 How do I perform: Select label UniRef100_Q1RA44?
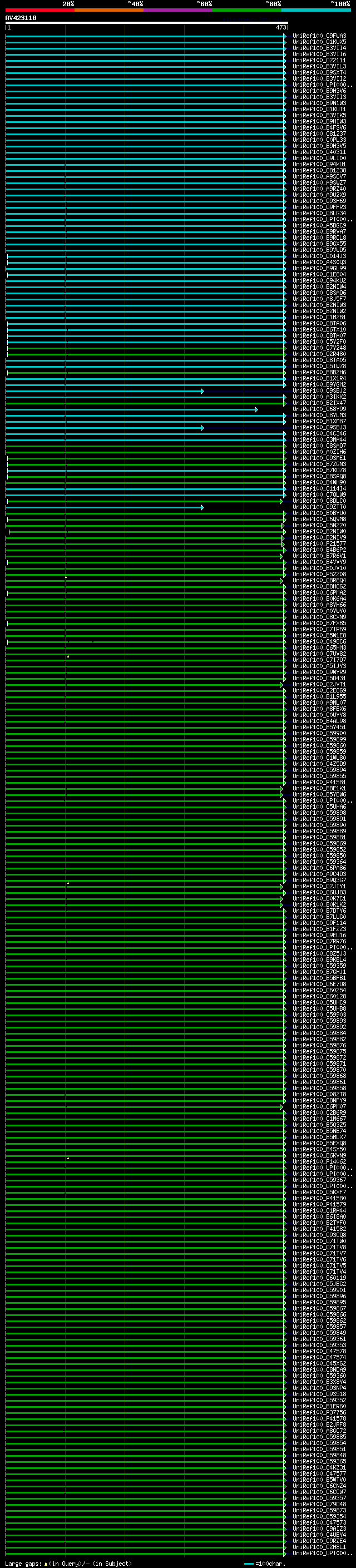(x=319, y=1211)
